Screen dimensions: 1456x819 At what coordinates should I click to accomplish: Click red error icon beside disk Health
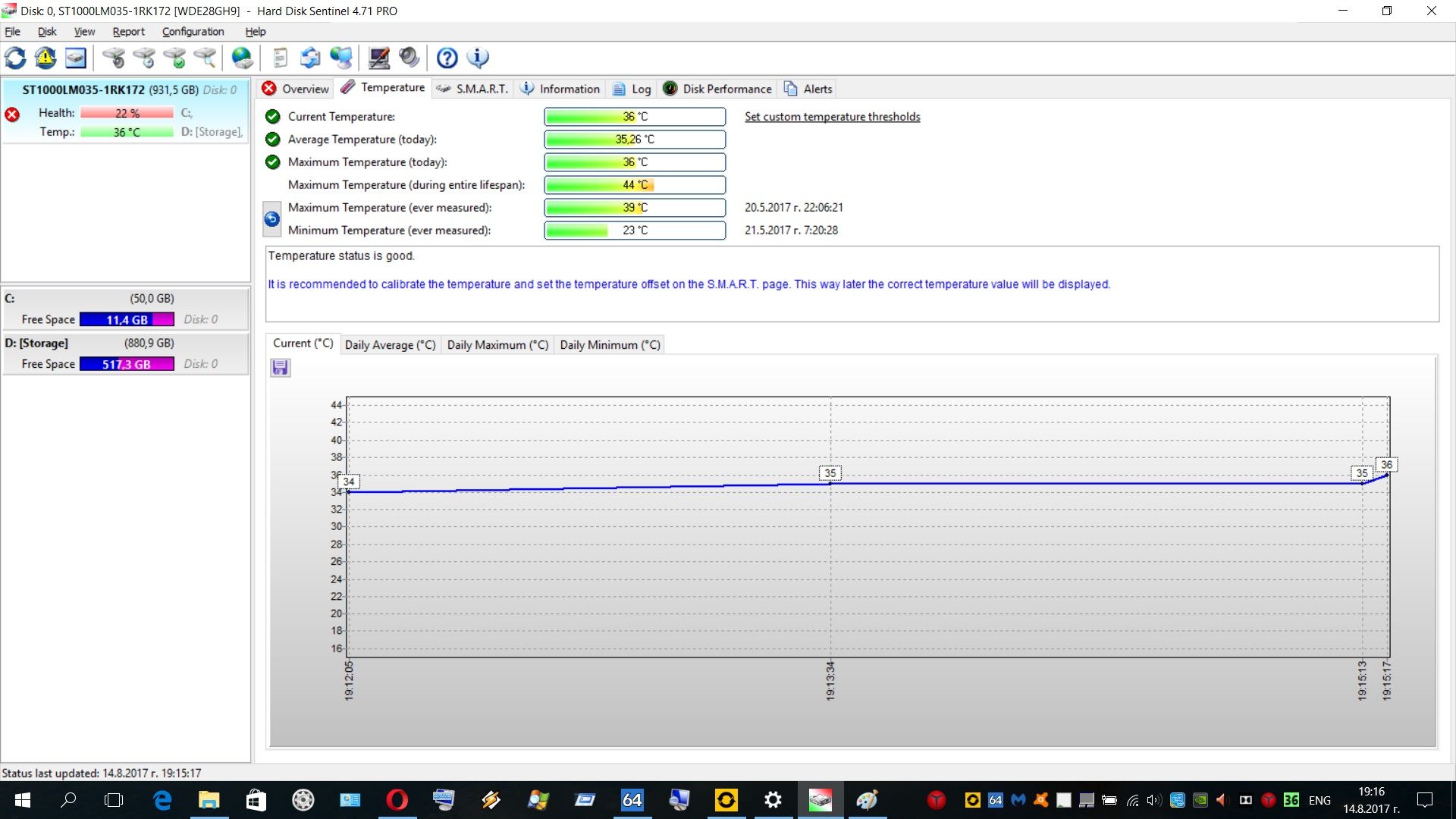12,115
